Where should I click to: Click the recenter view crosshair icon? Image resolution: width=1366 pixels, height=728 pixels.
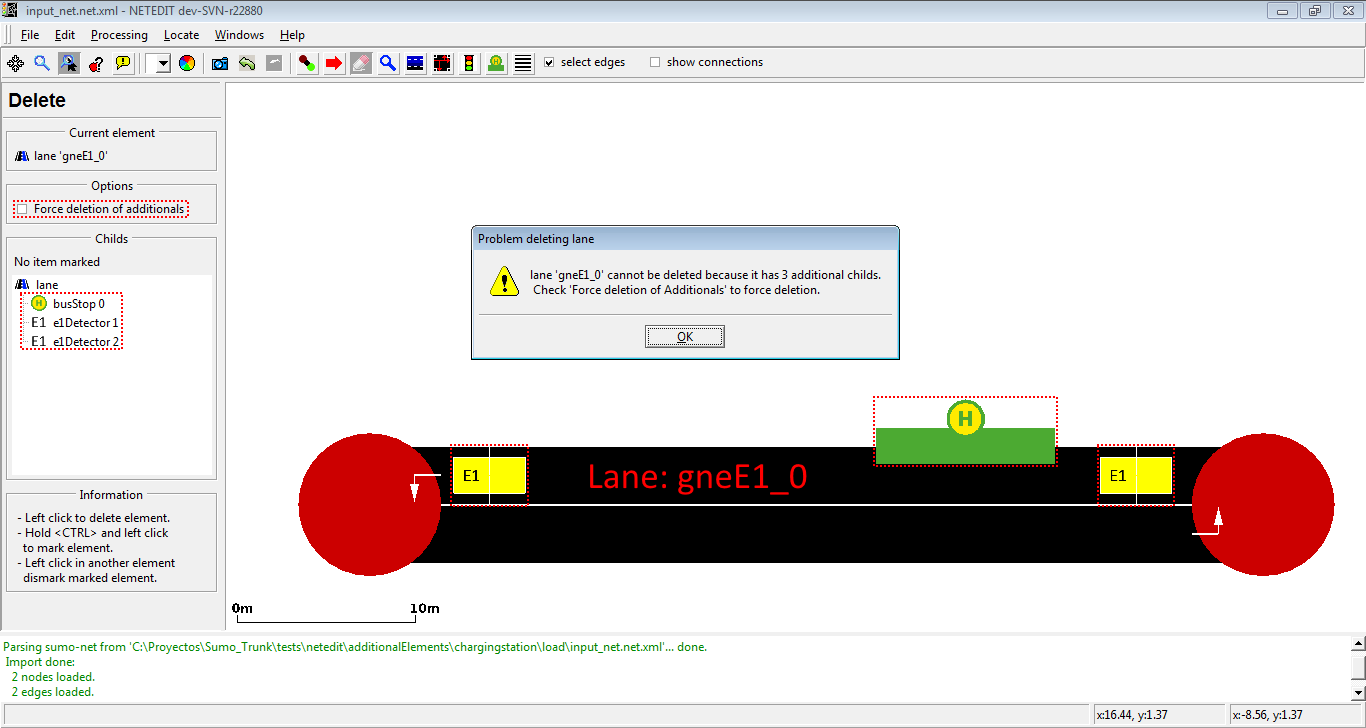tap(16, 63)
